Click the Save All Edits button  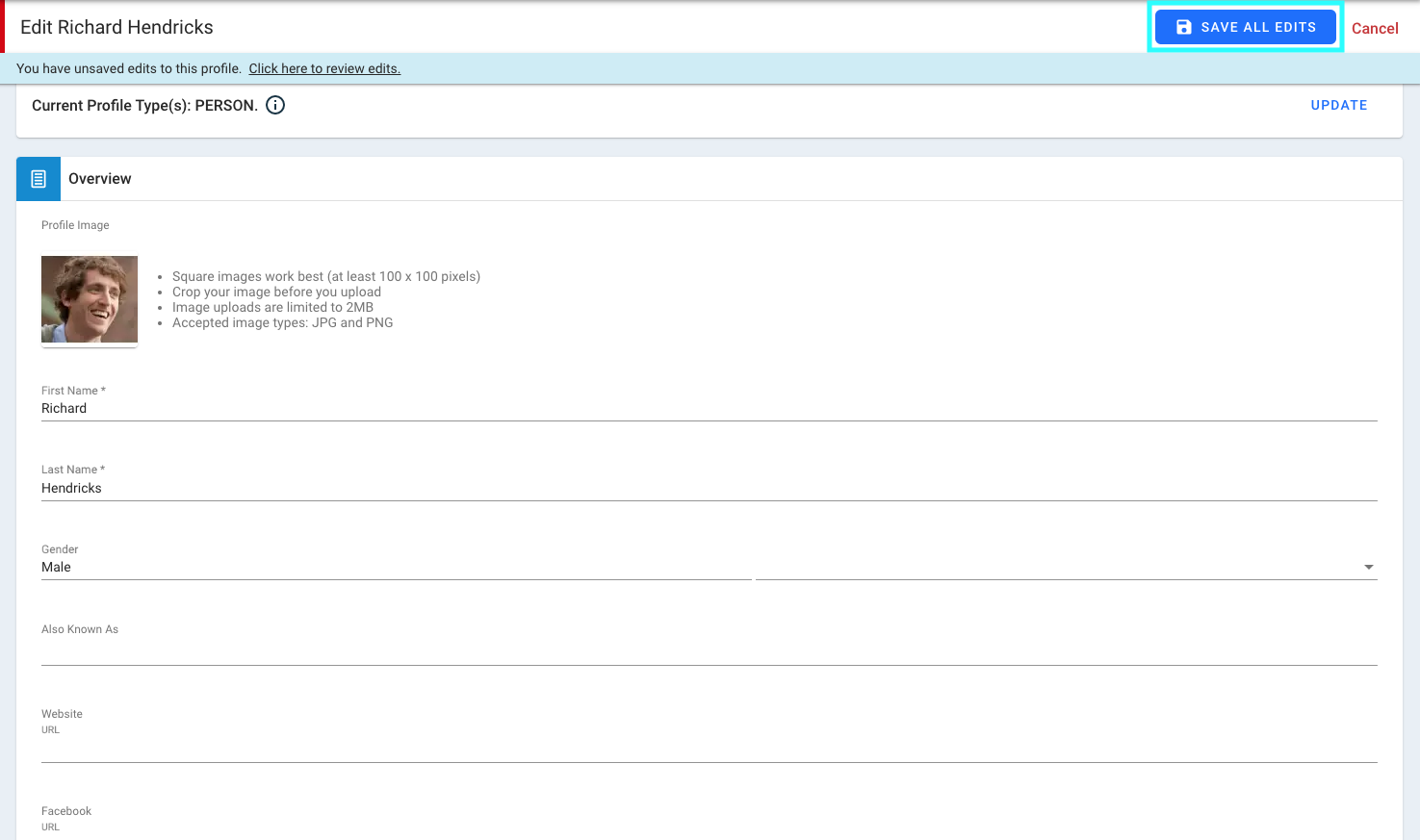pos(1245,27)
